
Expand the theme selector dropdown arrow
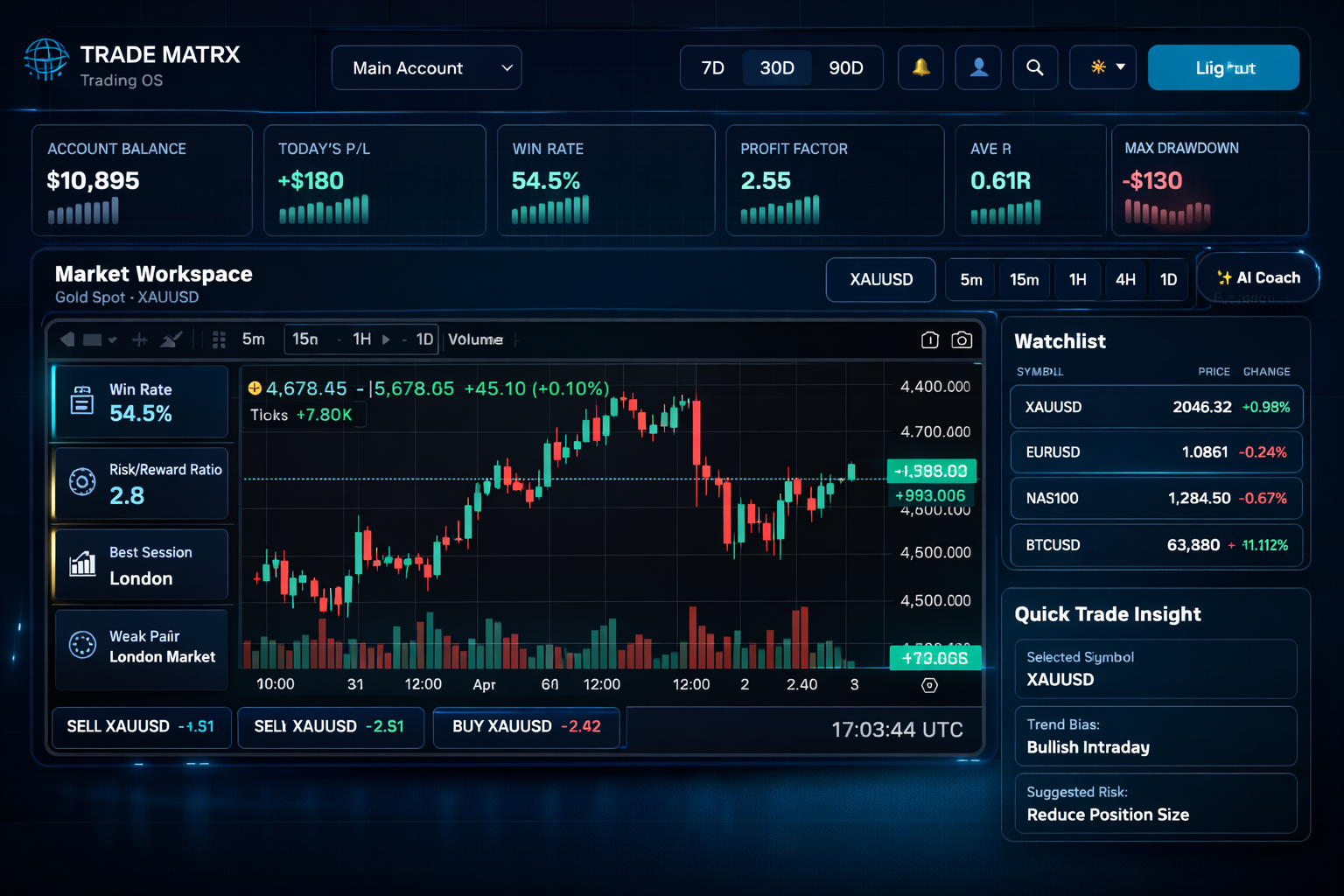coord(1121,67)
